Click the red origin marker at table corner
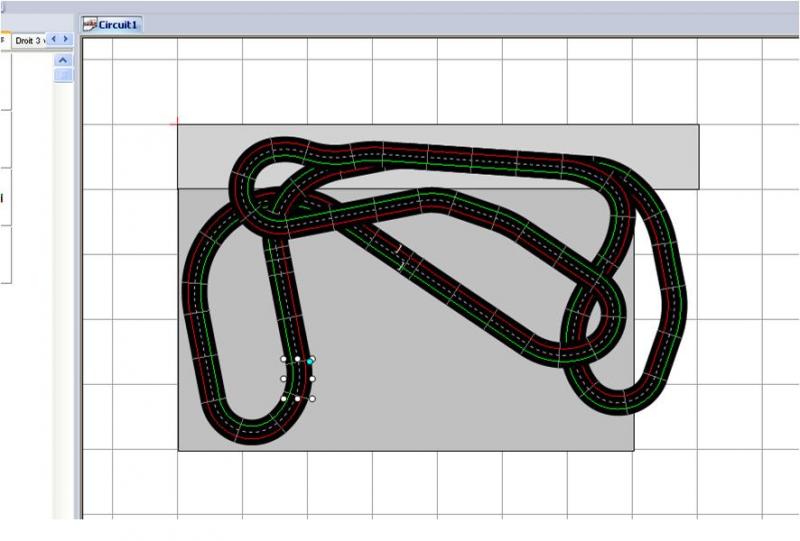Viewport: 800px width, 541px height. pyautogui.click(x=177, y=123)
